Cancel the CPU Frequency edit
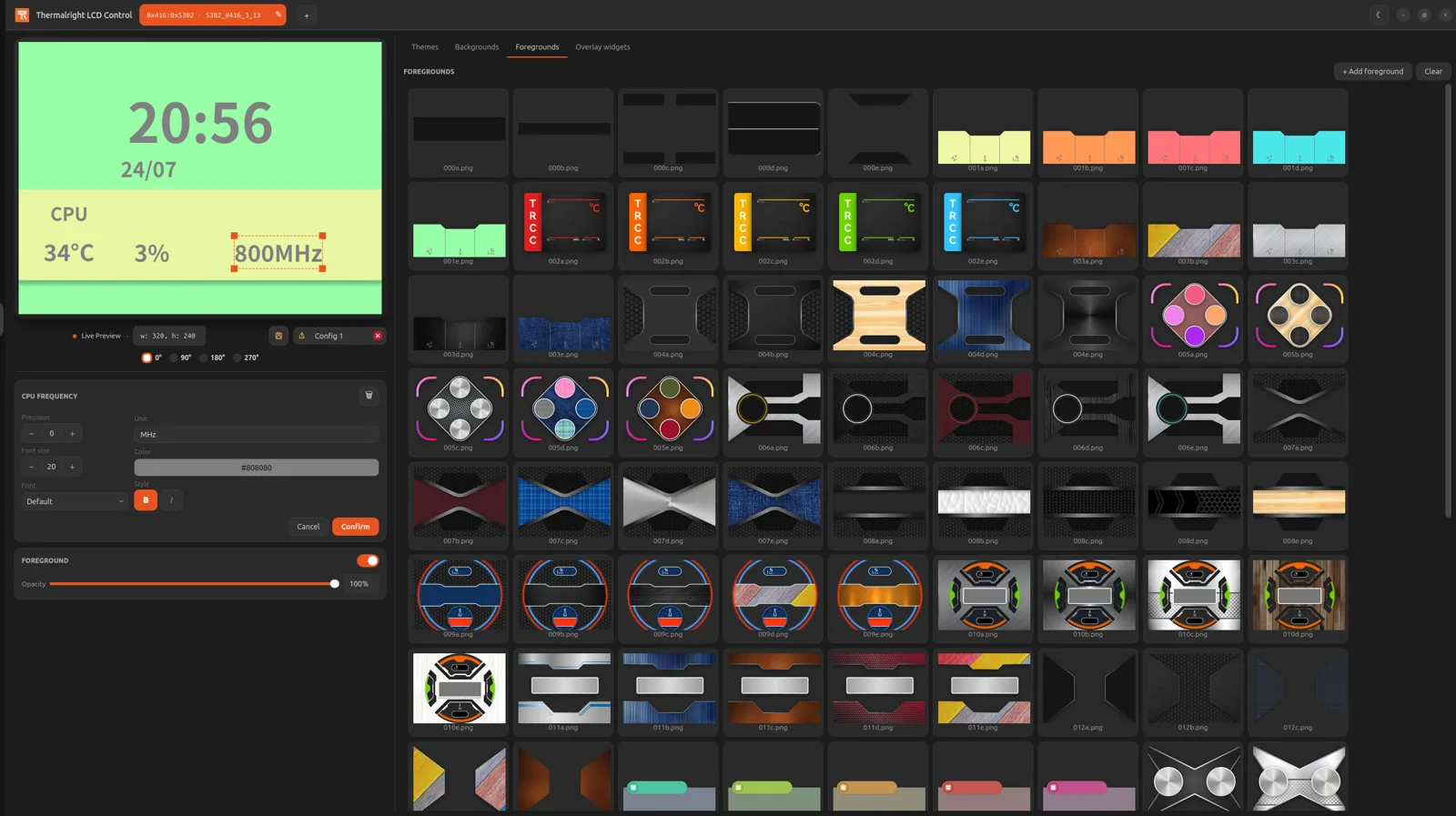 click(x=308, y=527)
